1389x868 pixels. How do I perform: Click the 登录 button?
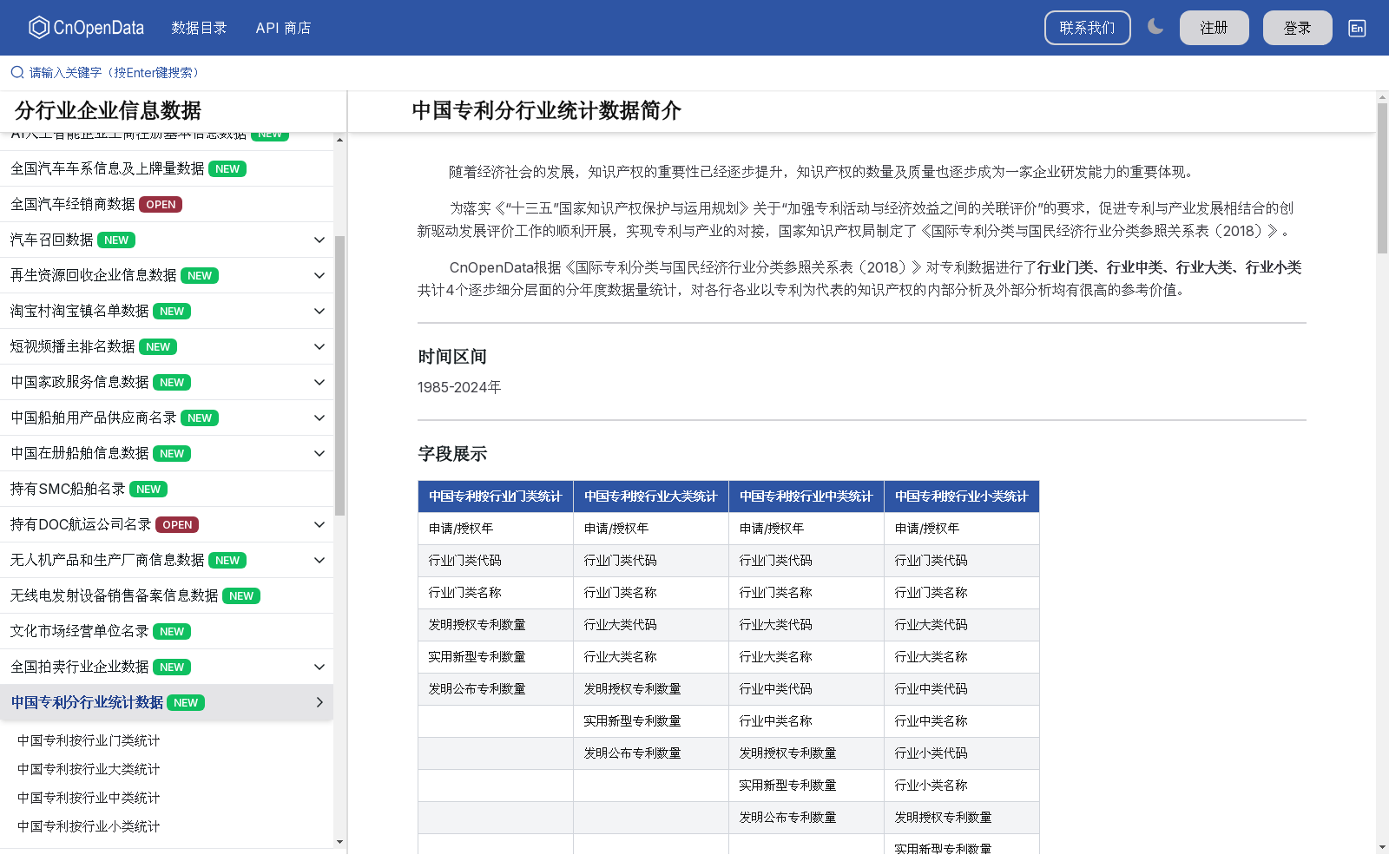click(x=1297, y=28)
